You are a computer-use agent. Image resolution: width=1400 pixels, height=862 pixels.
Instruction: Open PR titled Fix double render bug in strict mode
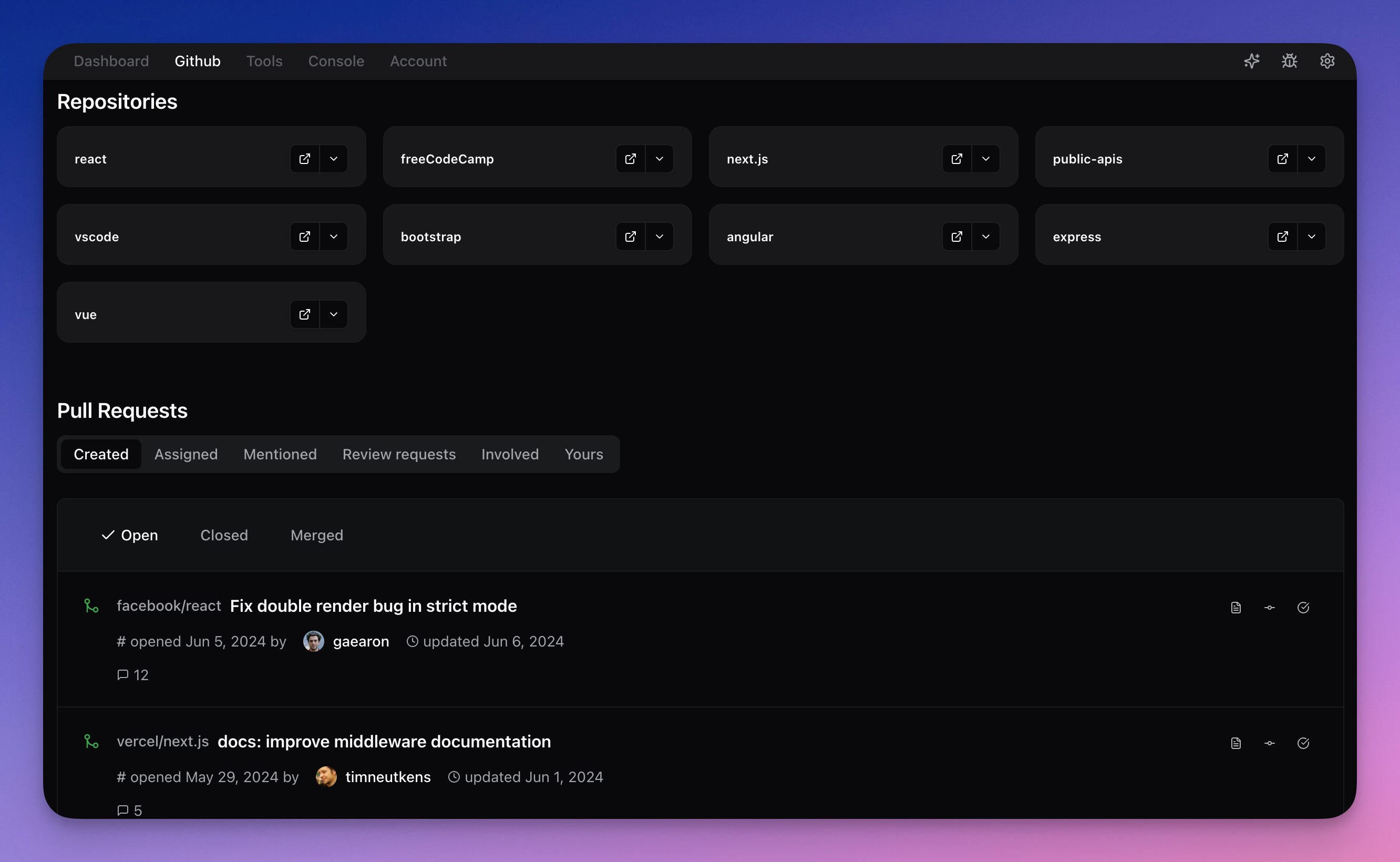373,606
